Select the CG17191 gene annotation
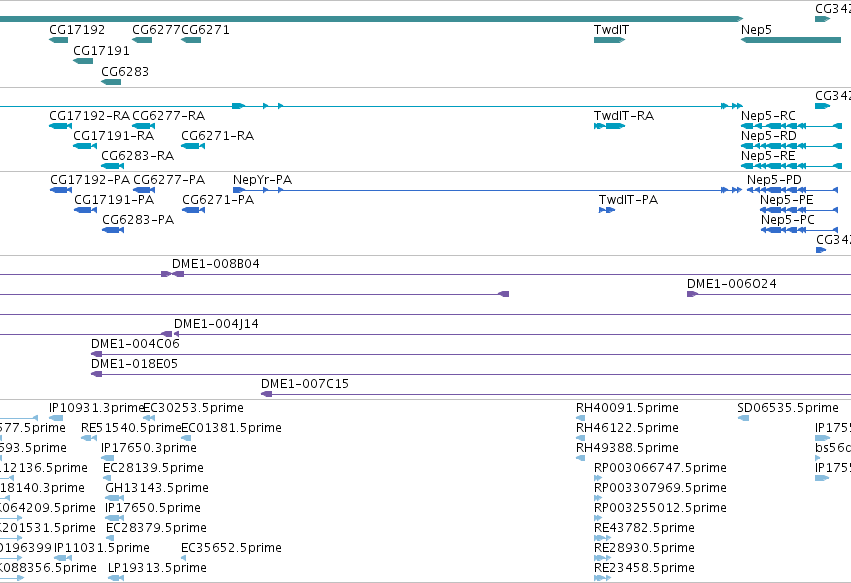Screen dimensions: 851x583 pyautogui.click(x=83, y=61)
